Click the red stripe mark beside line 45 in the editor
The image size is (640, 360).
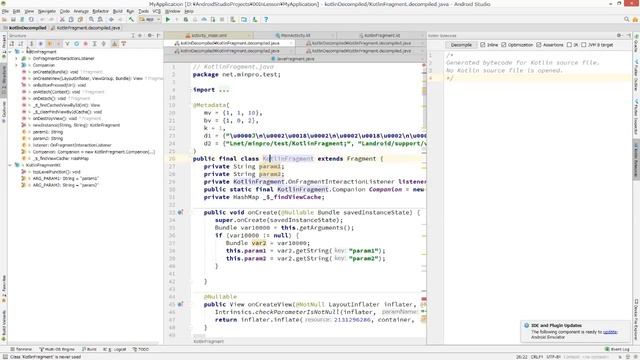pos(424,300)
